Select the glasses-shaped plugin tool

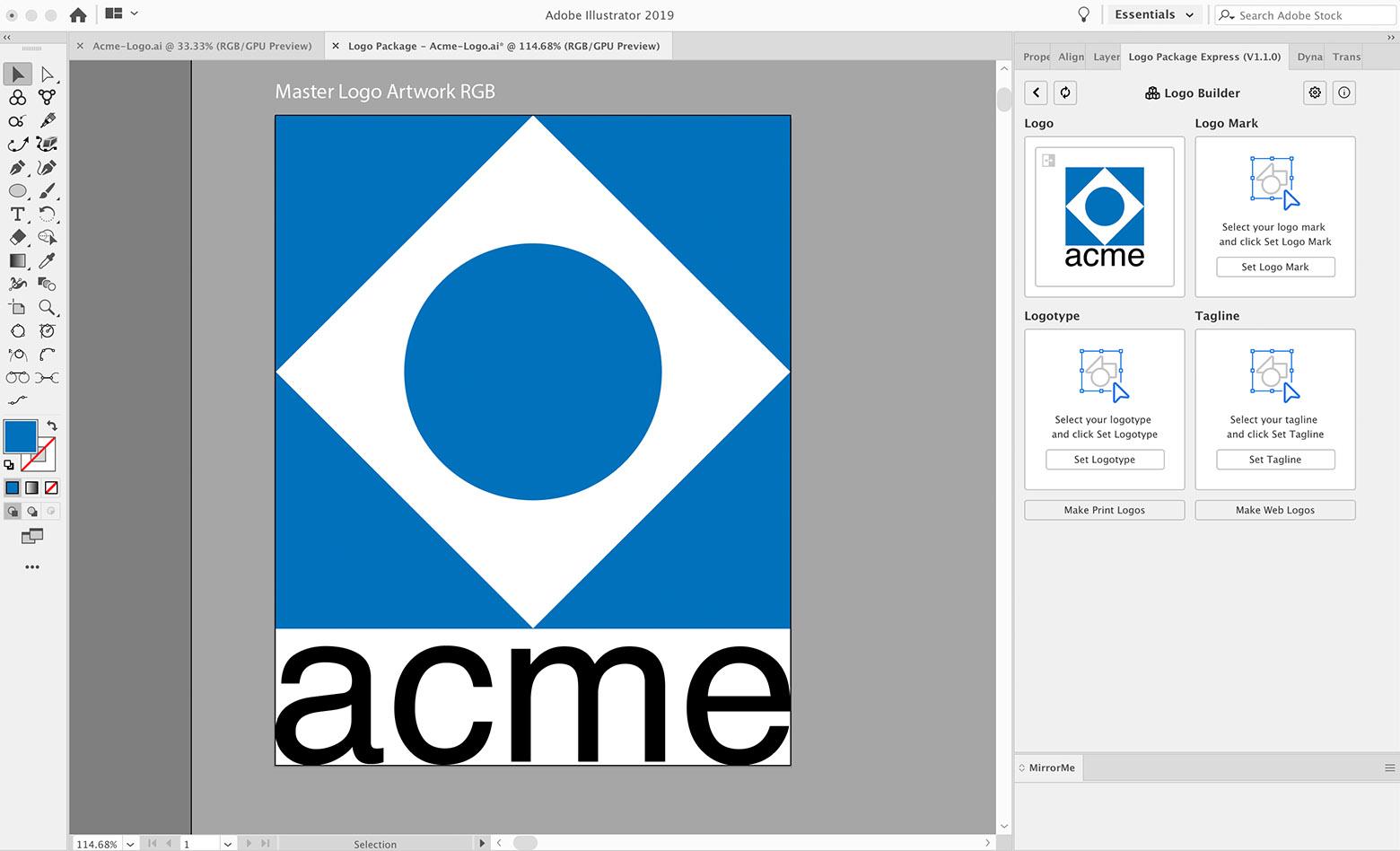[18, 378]
